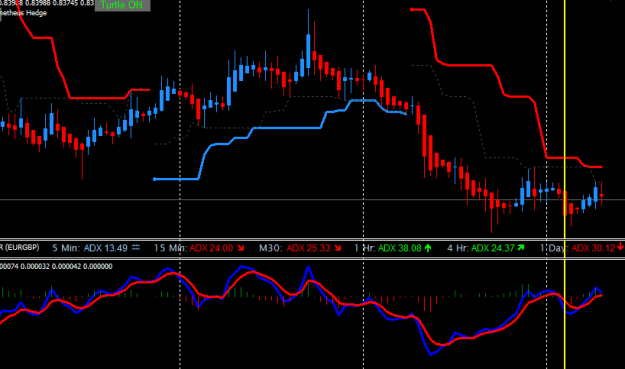Click the oscillator values '0.000032 0.000042 0.000000'

point(66,266)
